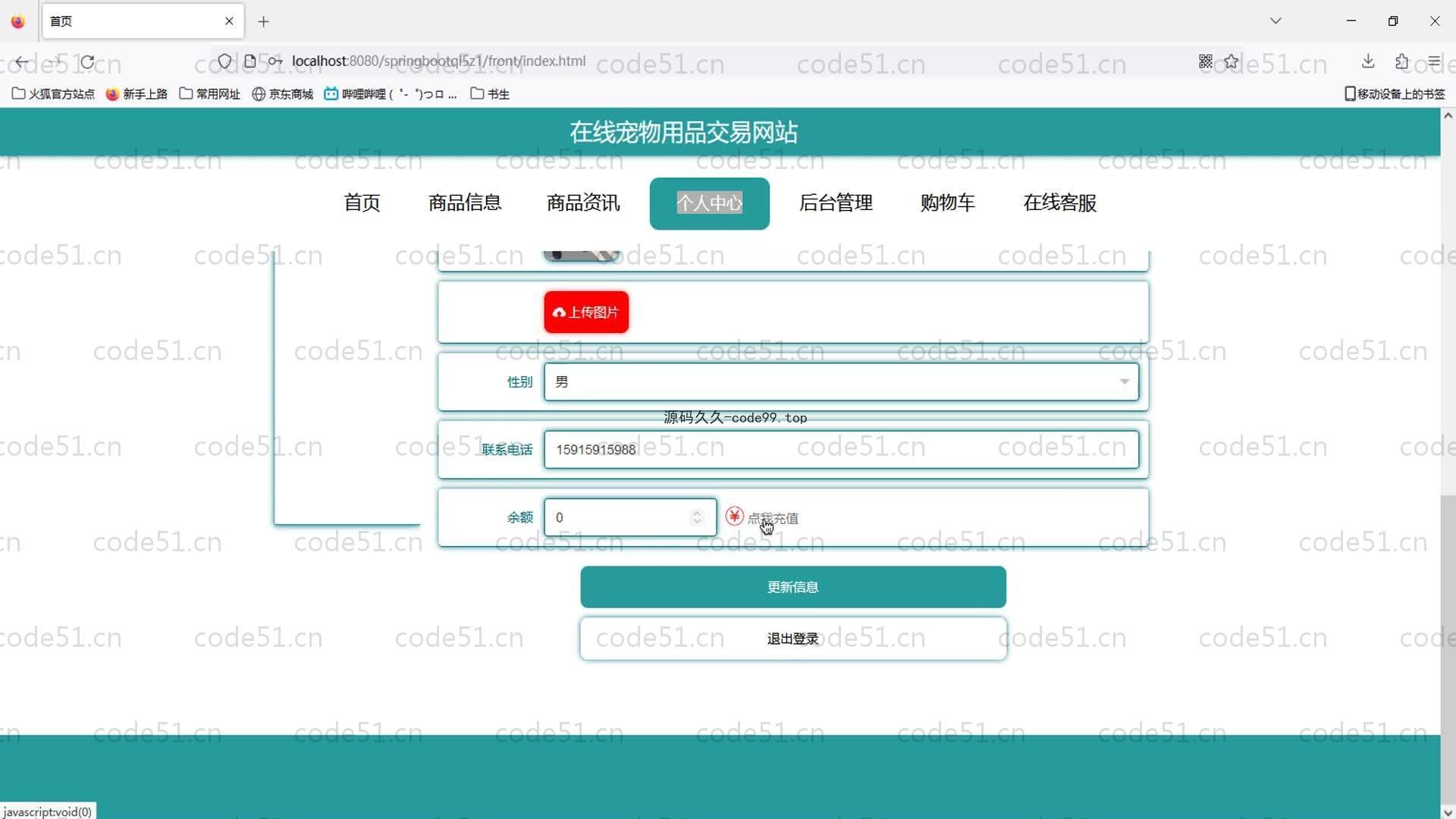Click the browser back arrow
Screen dimensions: 1456x819
(x=22, y=61)
